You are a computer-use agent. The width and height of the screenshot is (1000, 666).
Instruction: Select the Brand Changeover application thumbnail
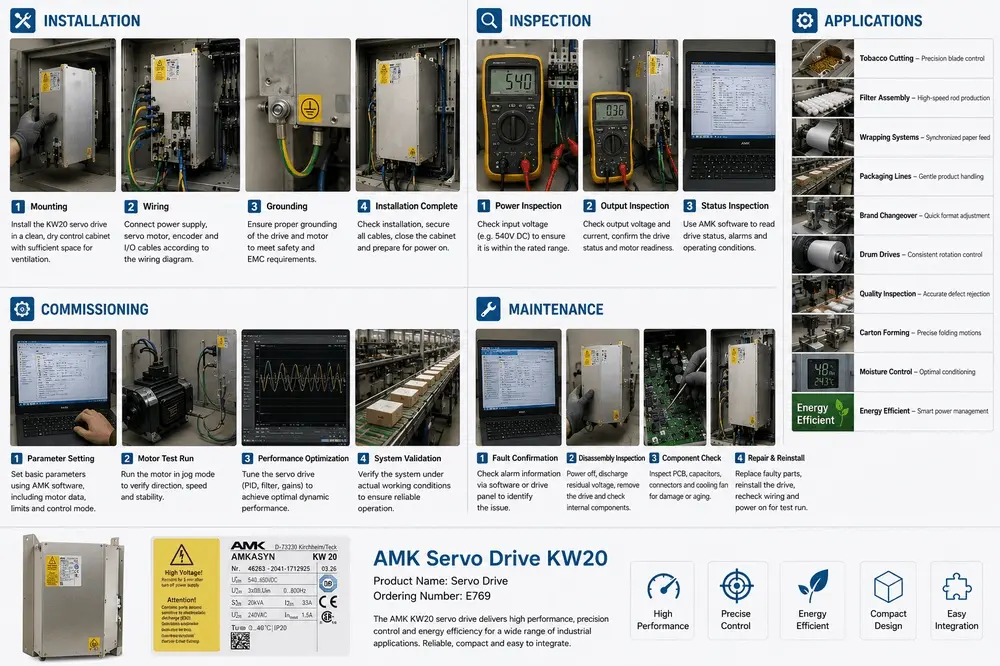[823, 216]
